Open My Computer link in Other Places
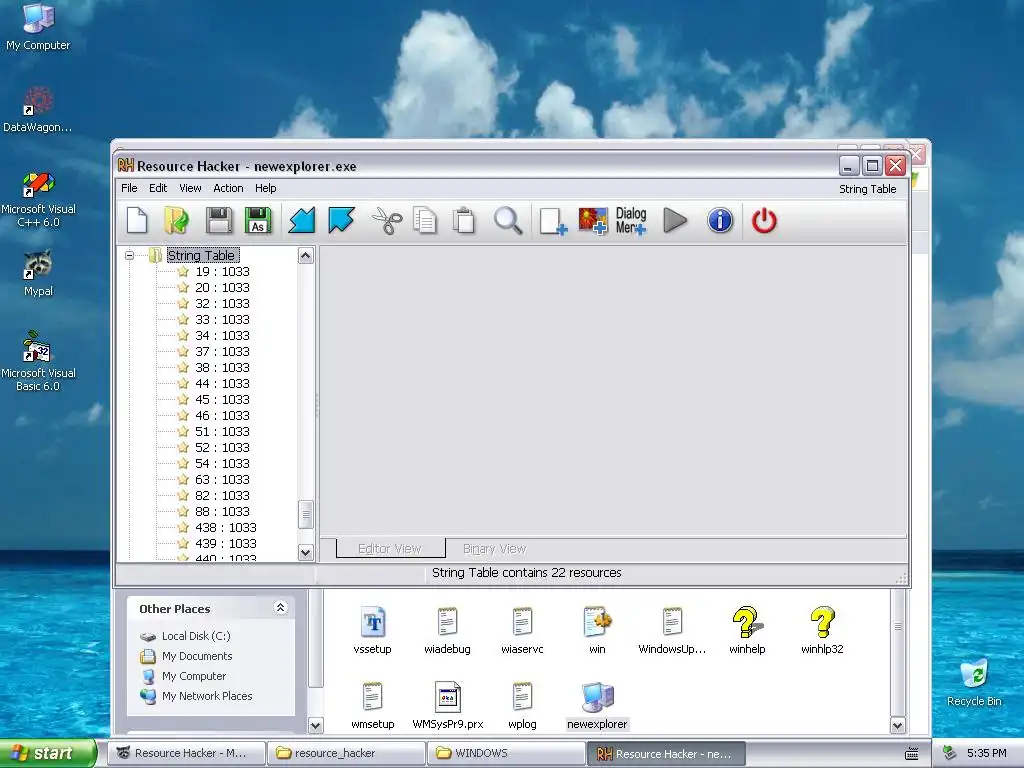This screenshot has width=1024, height=768. pos(194,676)
